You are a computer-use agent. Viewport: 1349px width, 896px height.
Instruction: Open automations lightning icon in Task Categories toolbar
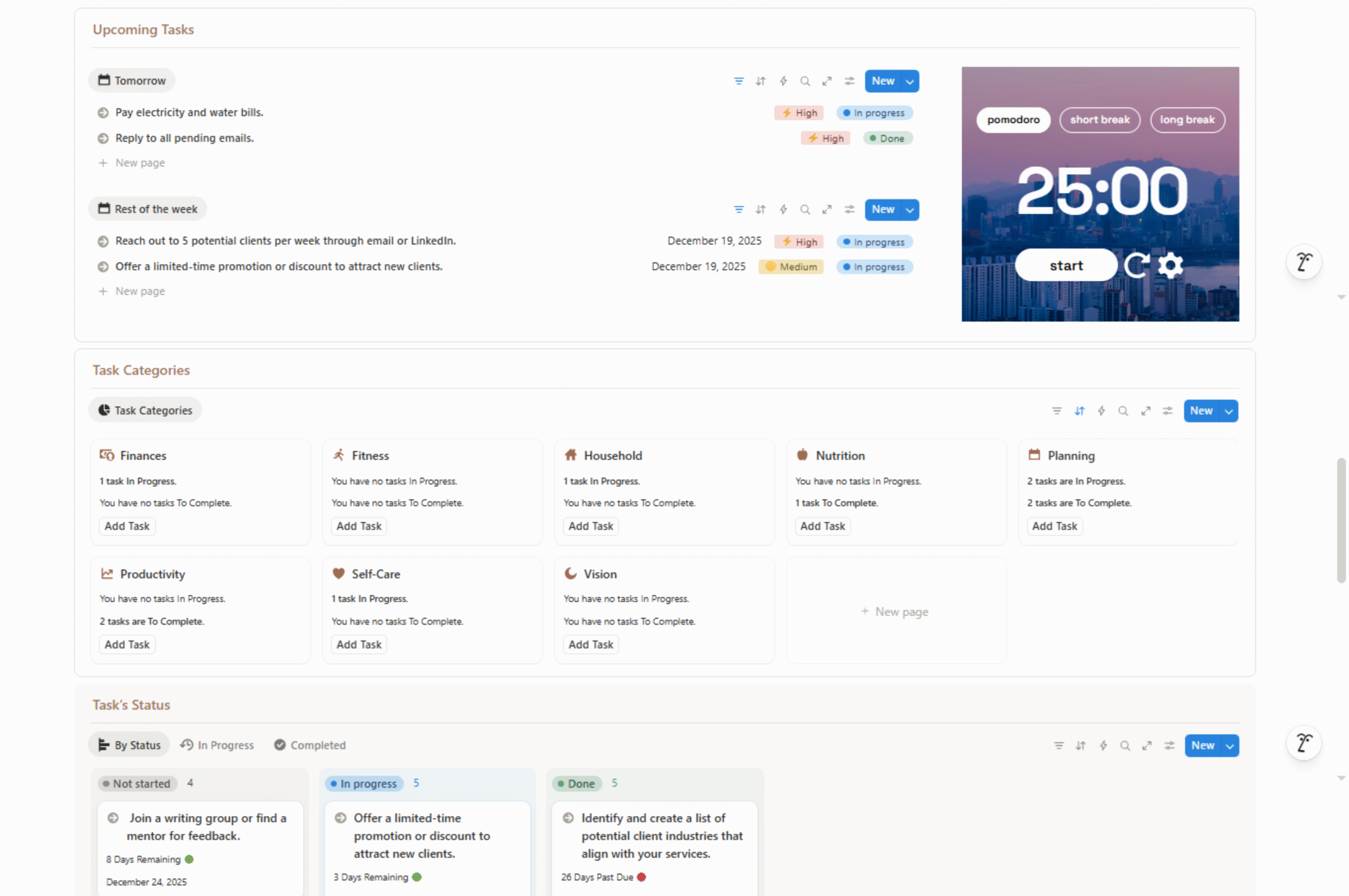click(x=1101, y=411)
